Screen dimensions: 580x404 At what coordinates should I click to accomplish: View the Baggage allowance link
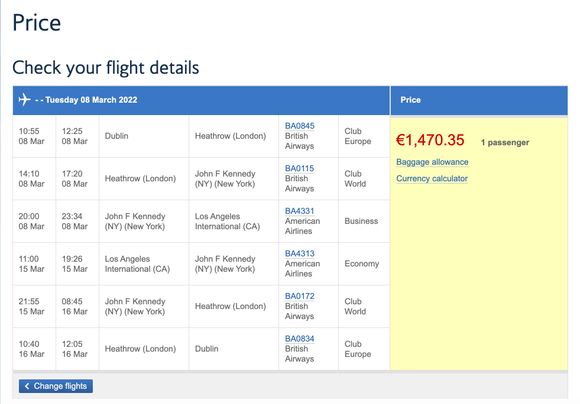point(432,162)
